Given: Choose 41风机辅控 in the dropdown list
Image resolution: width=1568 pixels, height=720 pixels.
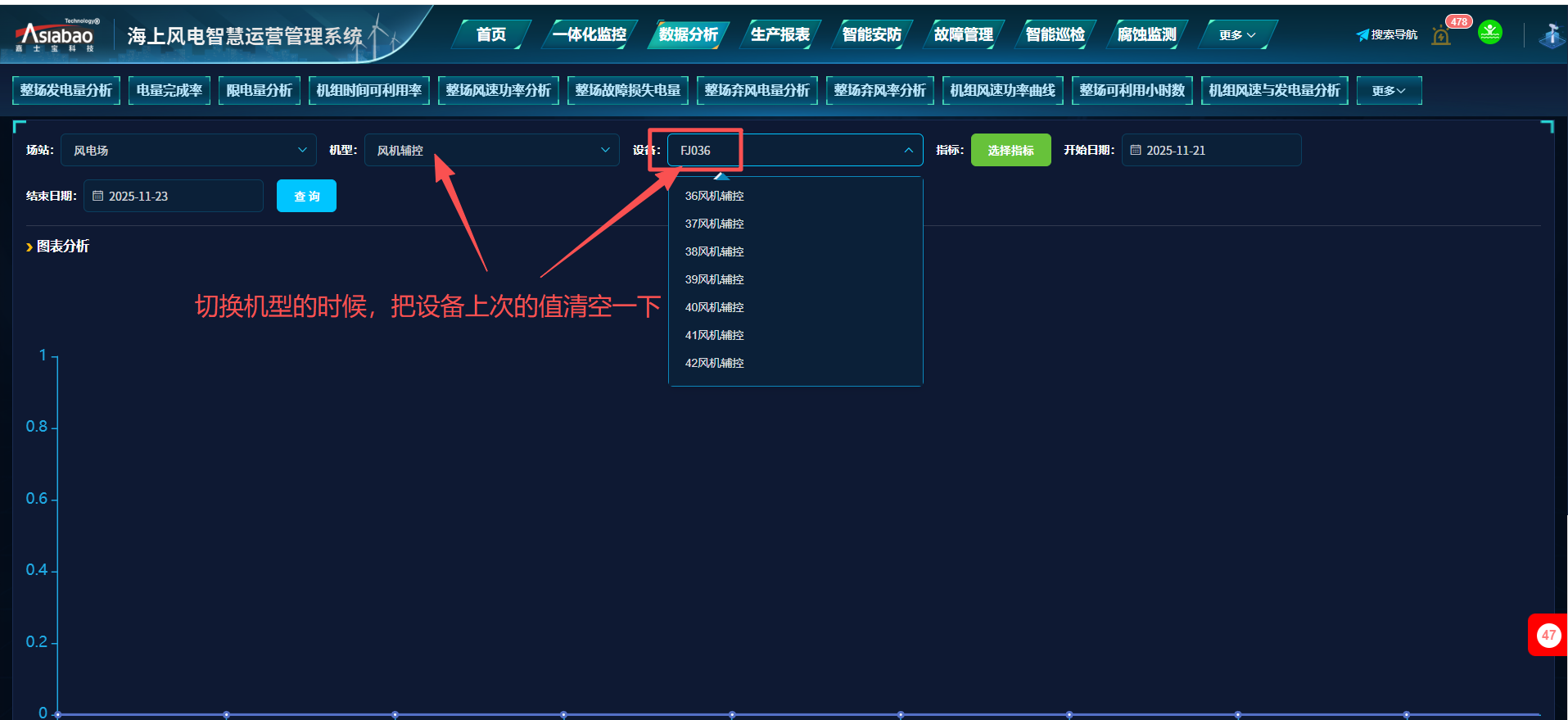Looking at the screenshot, I should (x=714, y=335).
